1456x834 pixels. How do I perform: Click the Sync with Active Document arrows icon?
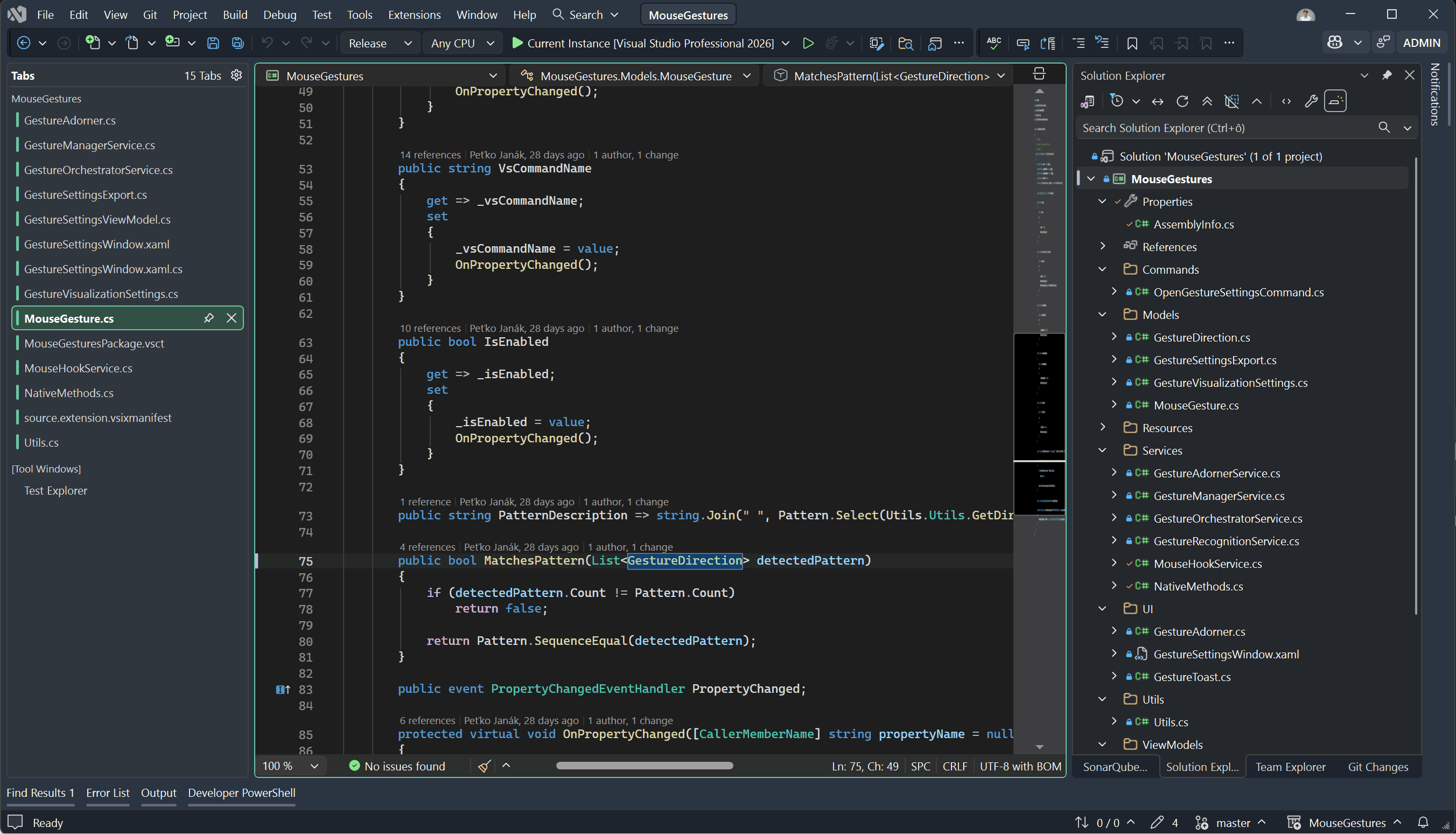[x=1158, y=101]
